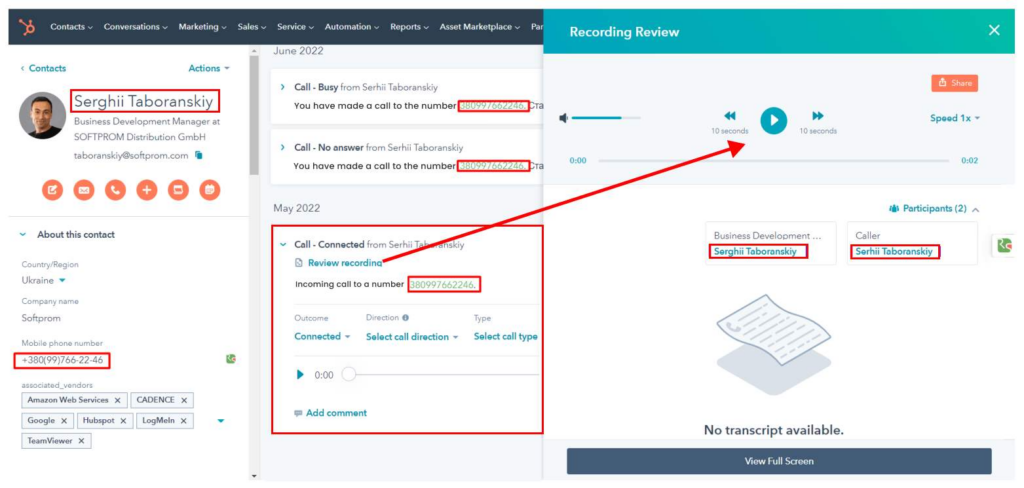Click the Direction info icon
Screen dimensions: 1024x488
(406, 317)
